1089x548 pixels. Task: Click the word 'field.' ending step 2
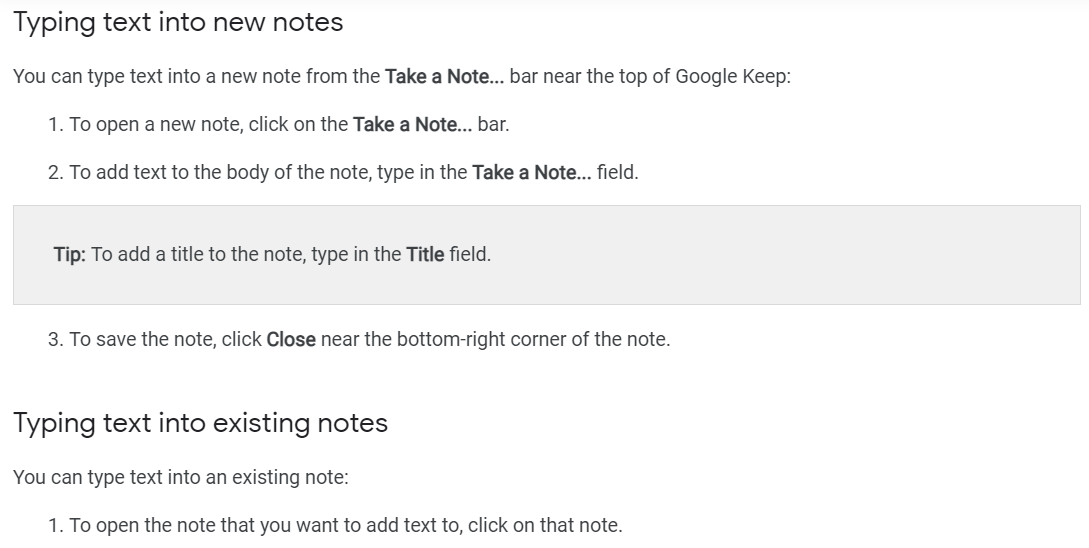(617, 172)
